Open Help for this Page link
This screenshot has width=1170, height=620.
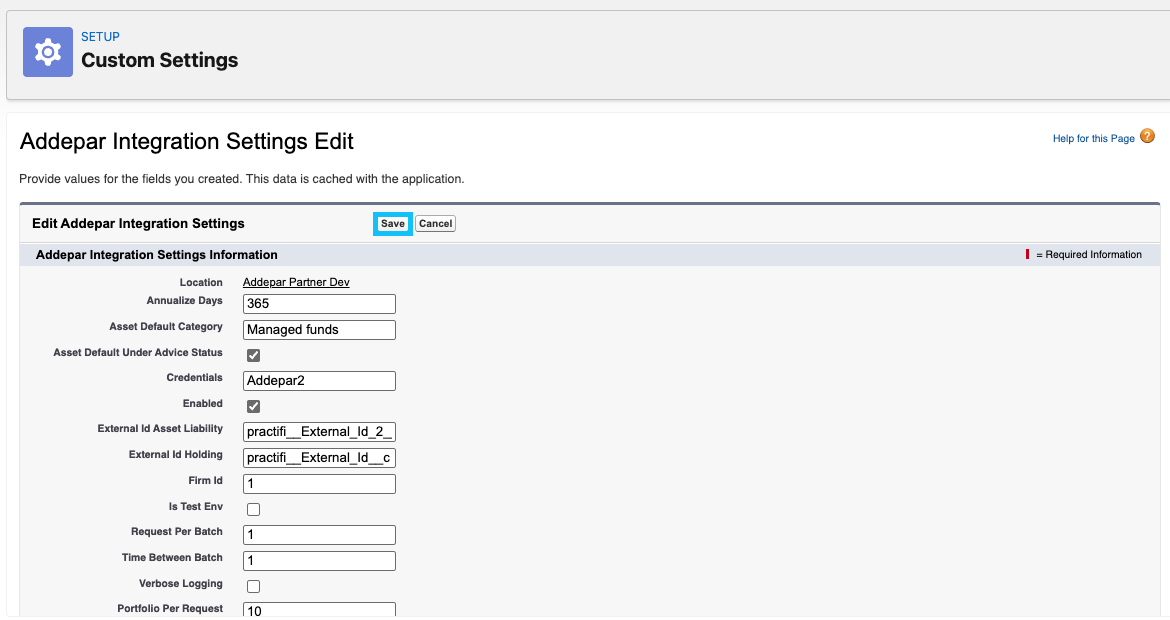tap(1093, 139)
